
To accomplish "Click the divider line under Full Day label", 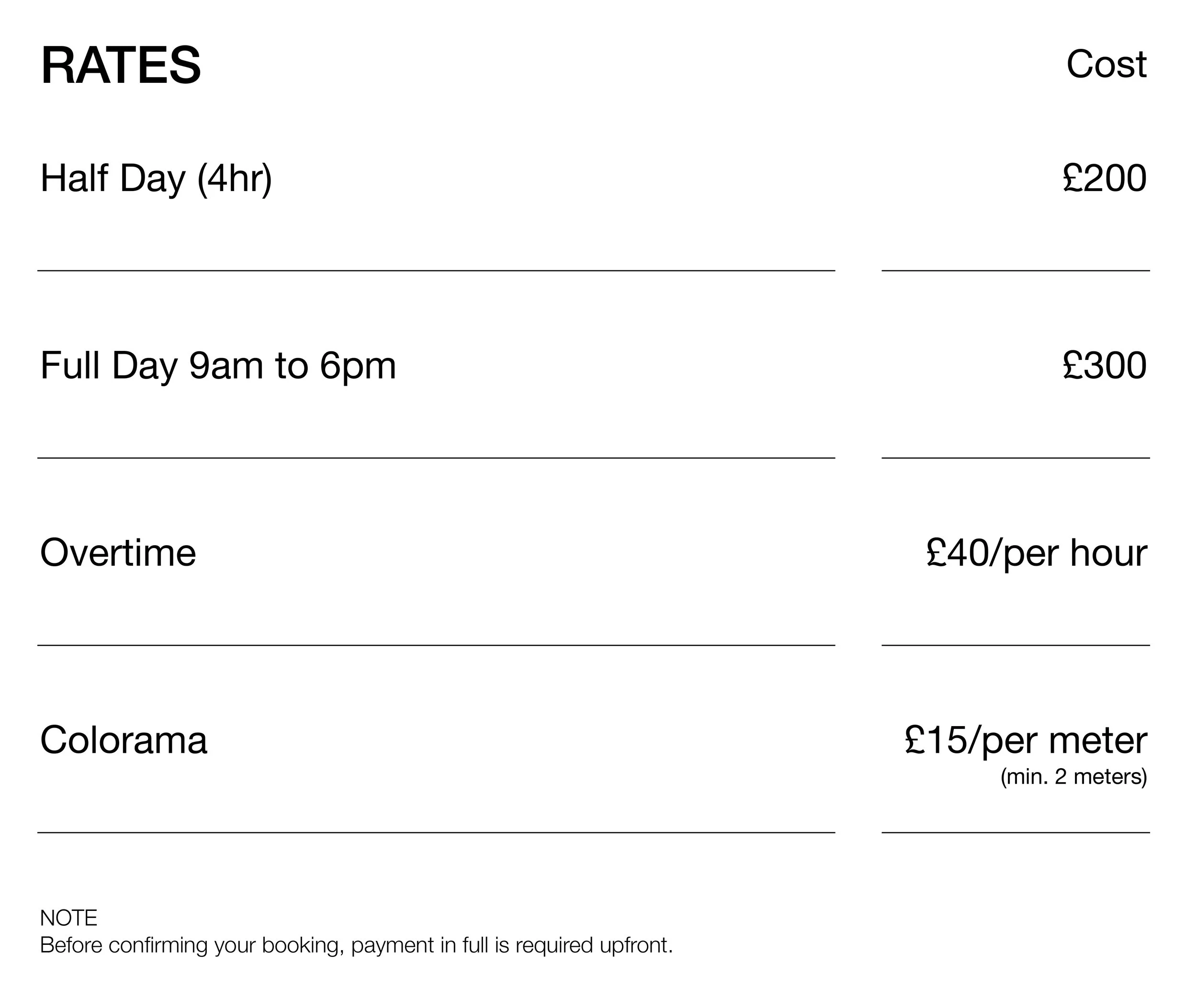I will coord(436,458).
